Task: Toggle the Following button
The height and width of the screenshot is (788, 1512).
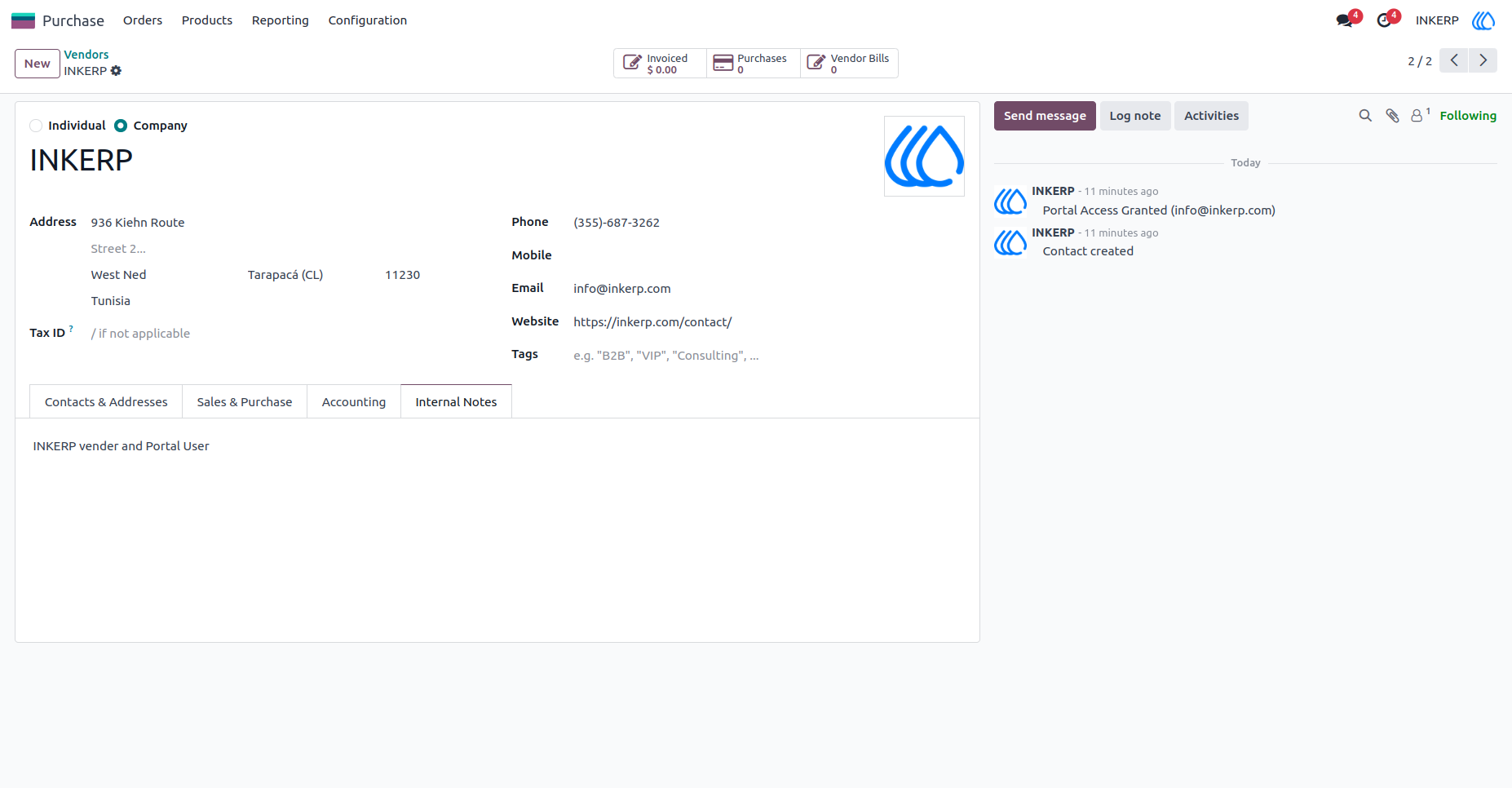Action: pos(1468,116)
